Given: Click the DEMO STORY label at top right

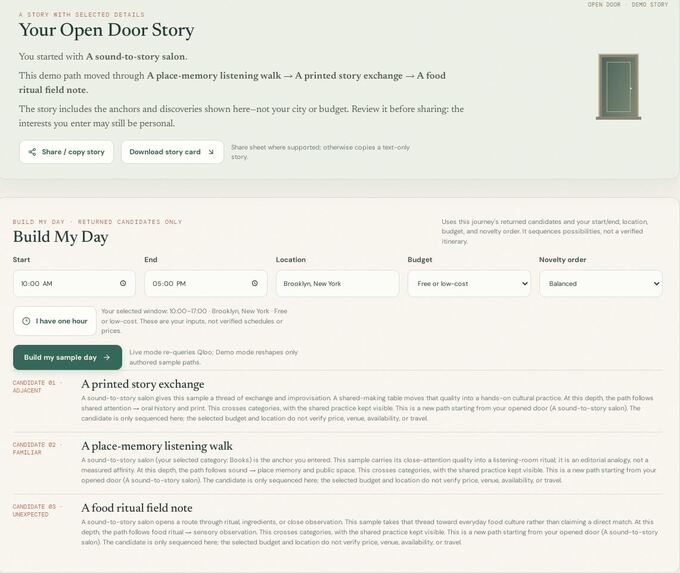Looking at the screenshot, I should pyautogui.click(x=650, y=4).
